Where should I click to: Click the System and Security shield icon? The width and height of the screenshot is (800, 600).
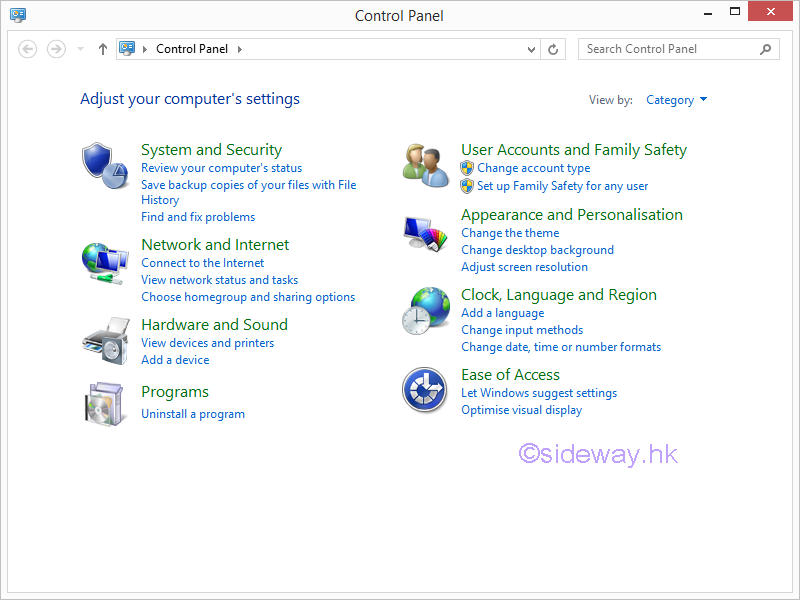(105, 164)
